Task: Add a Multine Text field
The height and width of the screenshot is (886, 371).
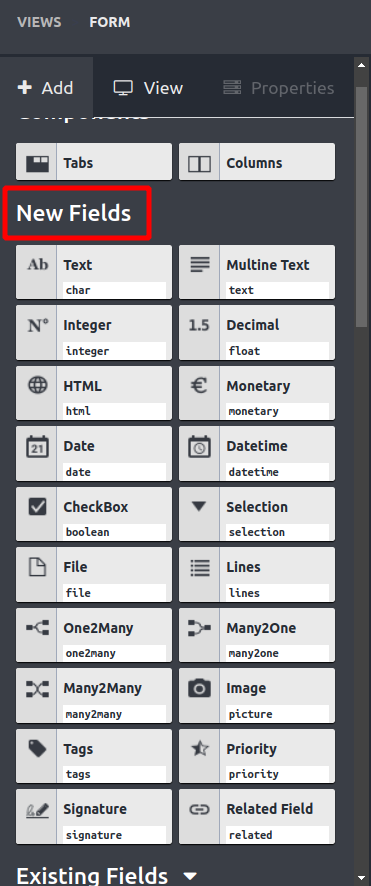Action: click(257, 272)
